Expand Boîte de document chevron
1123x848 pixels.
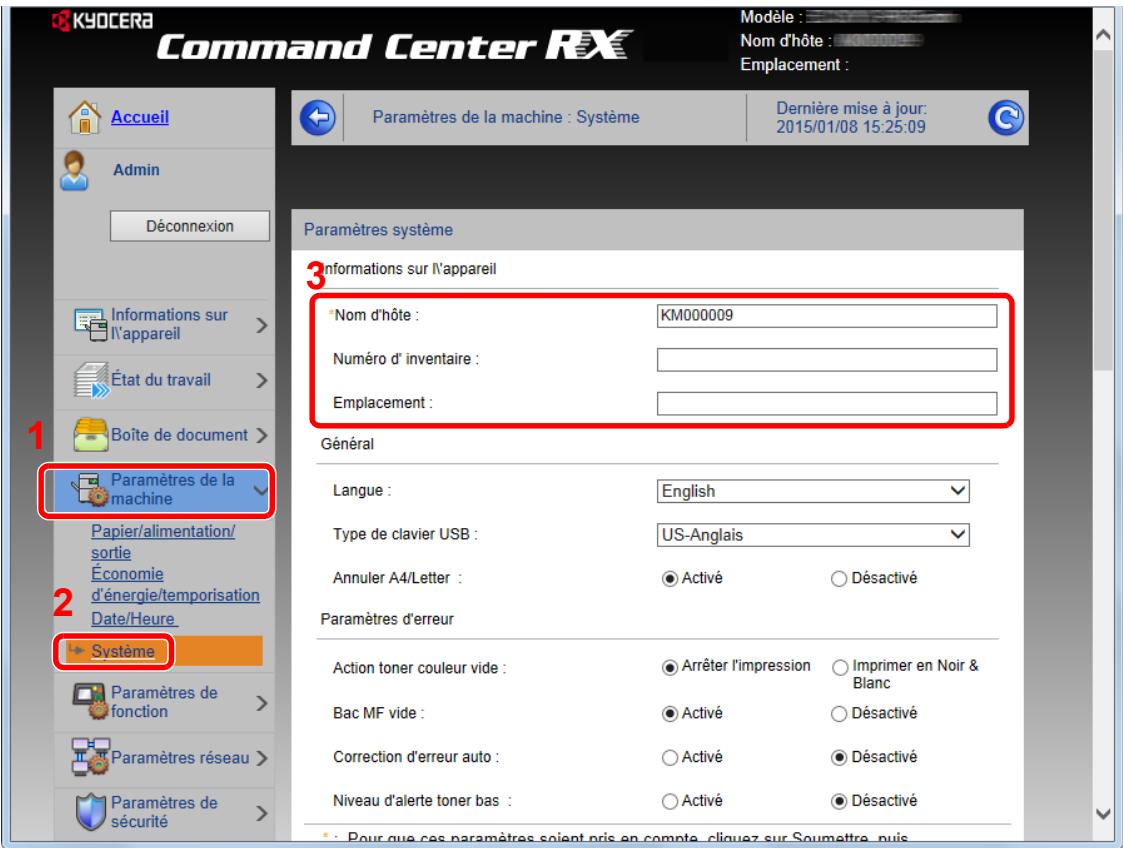(x=261, y=435)
